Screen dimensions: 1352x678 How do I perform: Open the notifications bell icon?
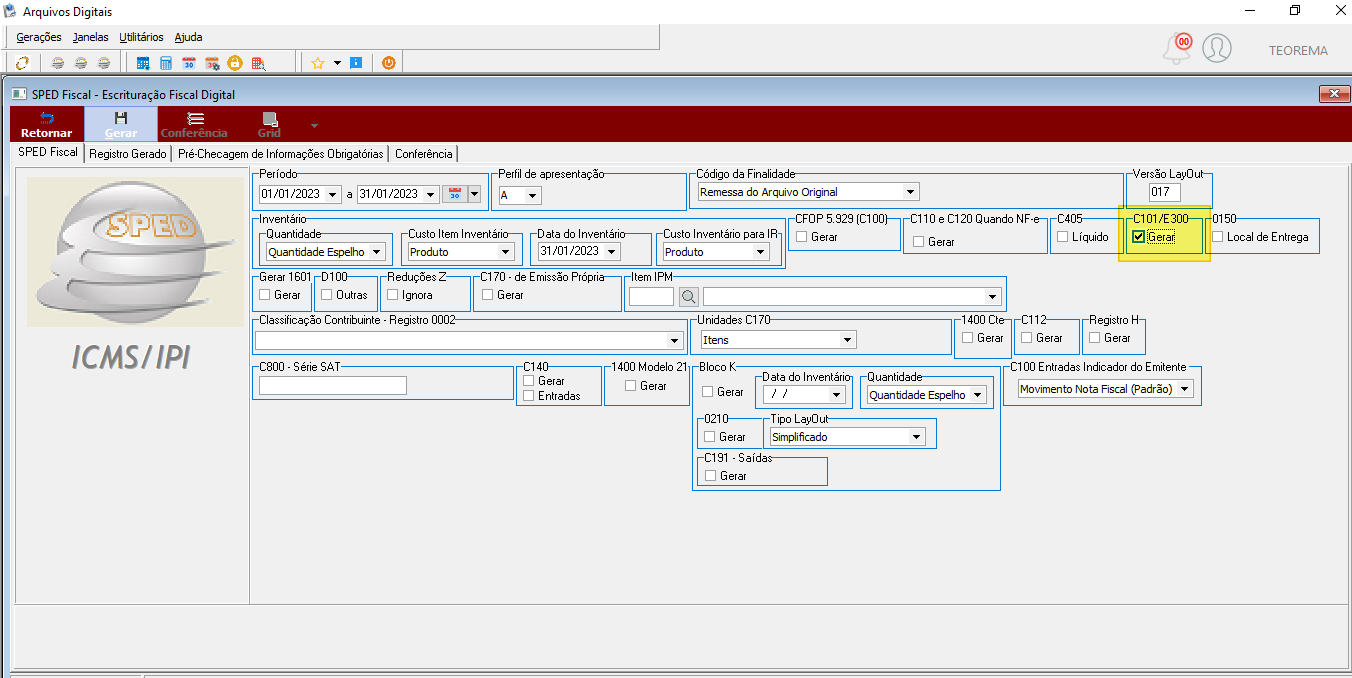(x=1177, y=48)
